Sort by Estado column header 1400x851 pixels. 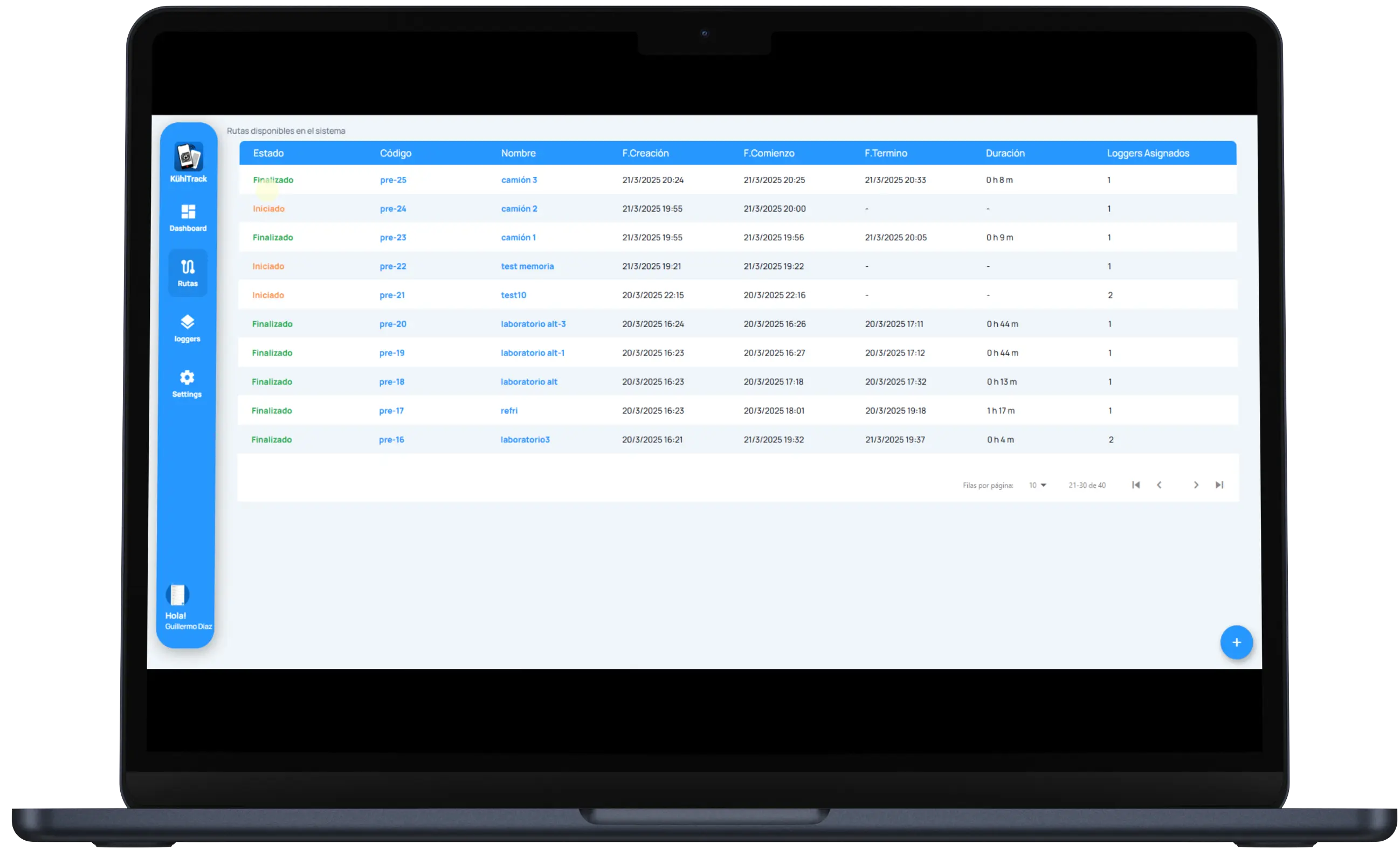click(268, 154)
